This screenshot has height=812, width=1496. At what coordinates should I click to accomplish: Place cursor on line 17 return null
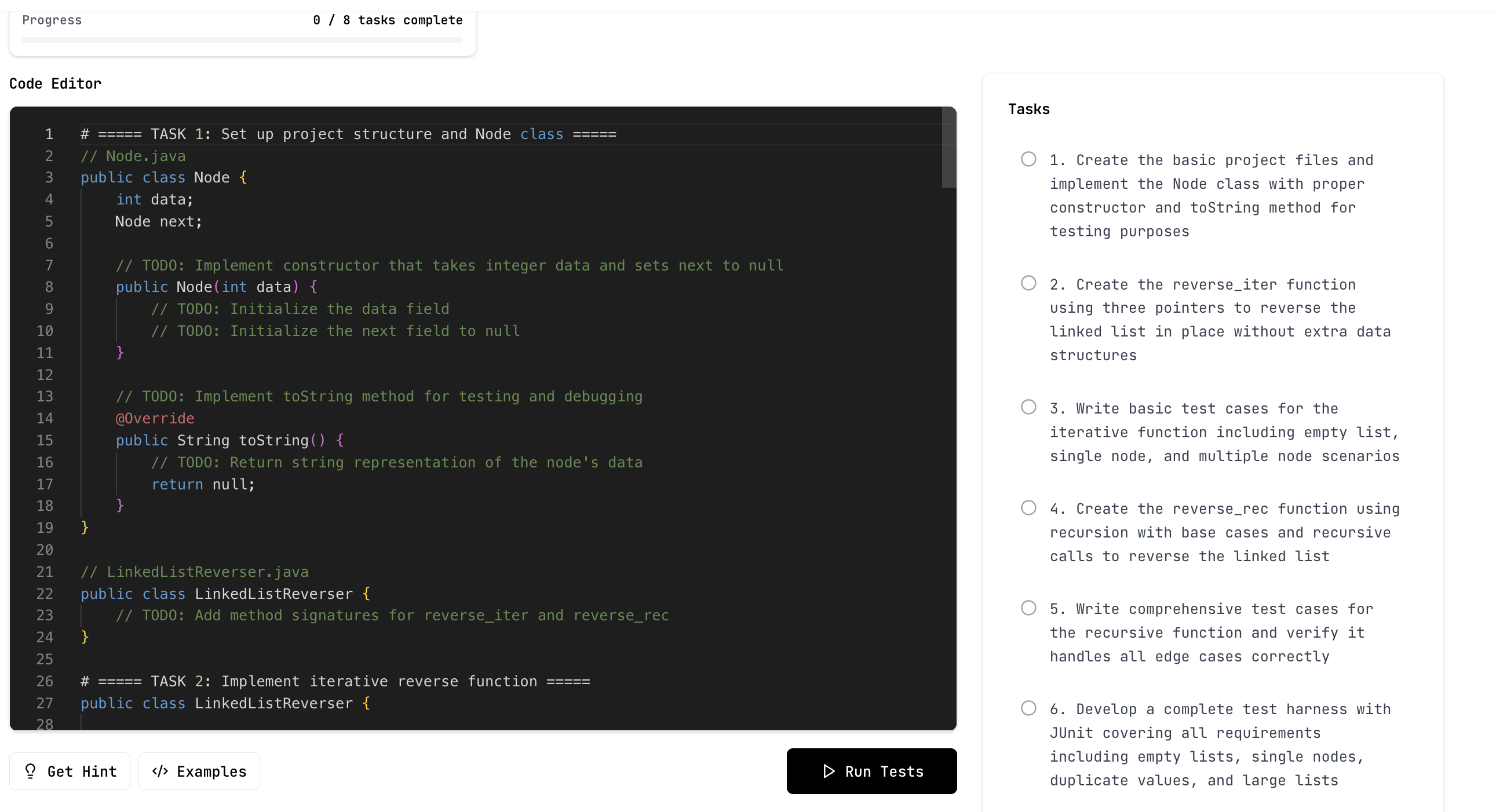coord(203,485)
